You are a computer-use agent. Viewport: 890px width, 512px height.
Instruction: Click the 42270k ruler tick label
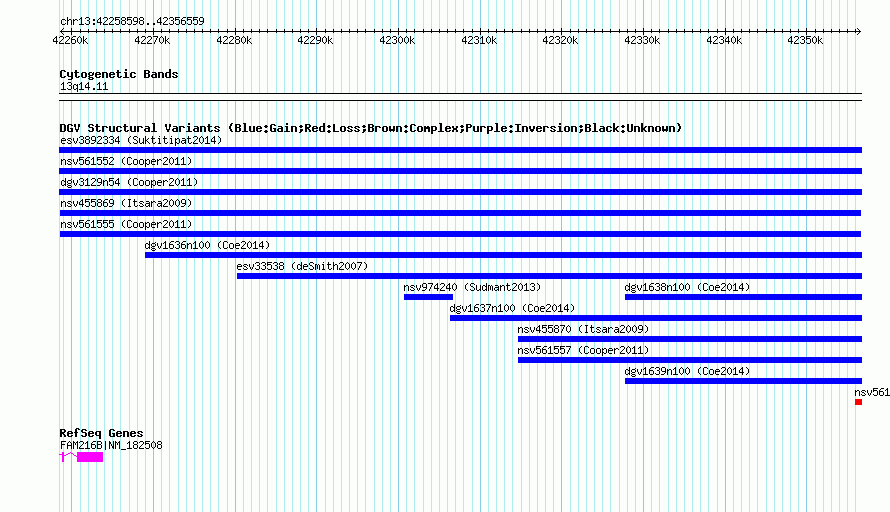[x=152, y=40]
